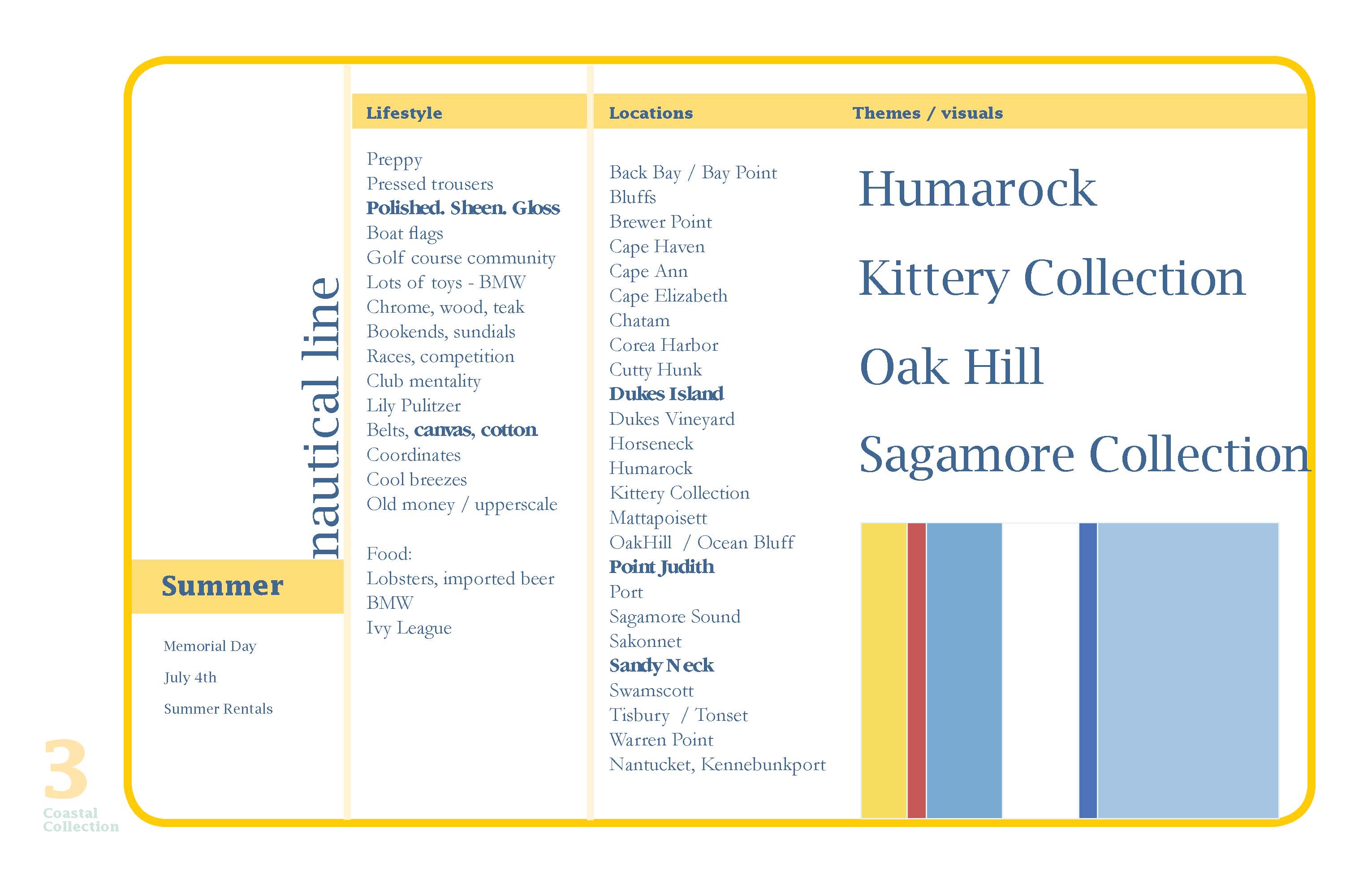Click 'Corea Harbor' location
The image size is (1359, 896).
pos(664,345)
